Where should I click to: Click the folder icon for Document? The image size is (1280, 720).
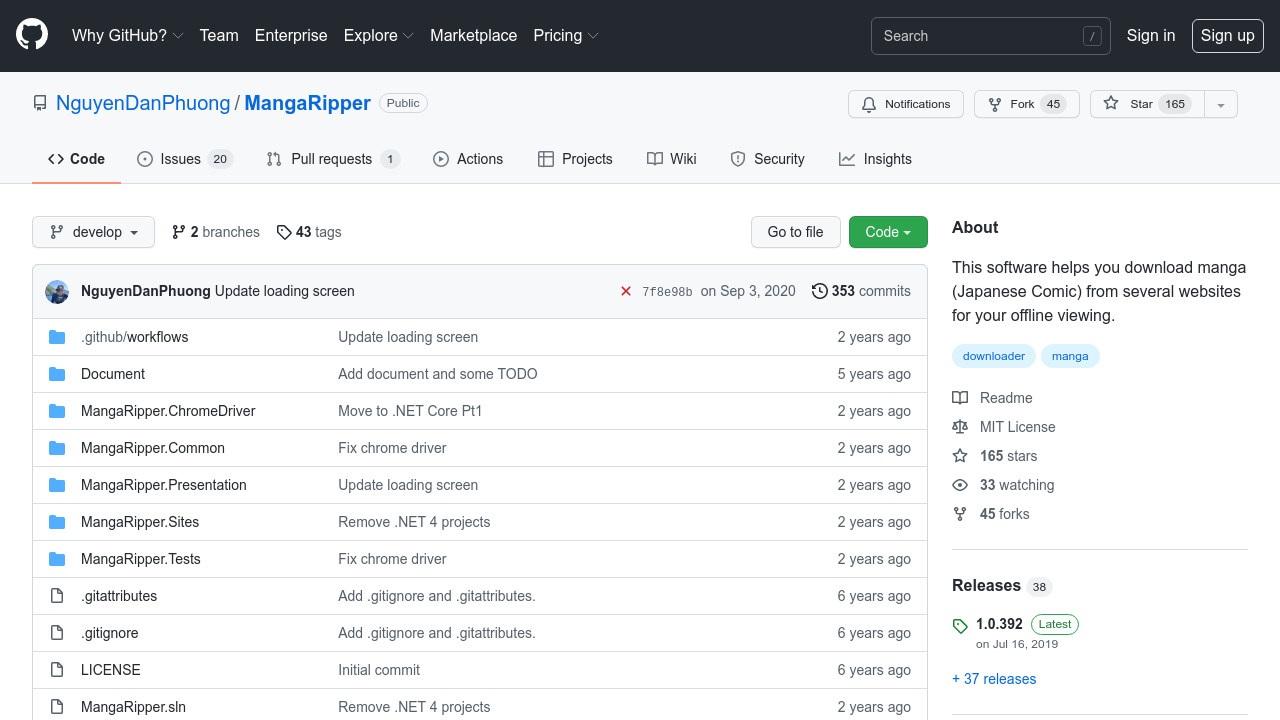57,374
